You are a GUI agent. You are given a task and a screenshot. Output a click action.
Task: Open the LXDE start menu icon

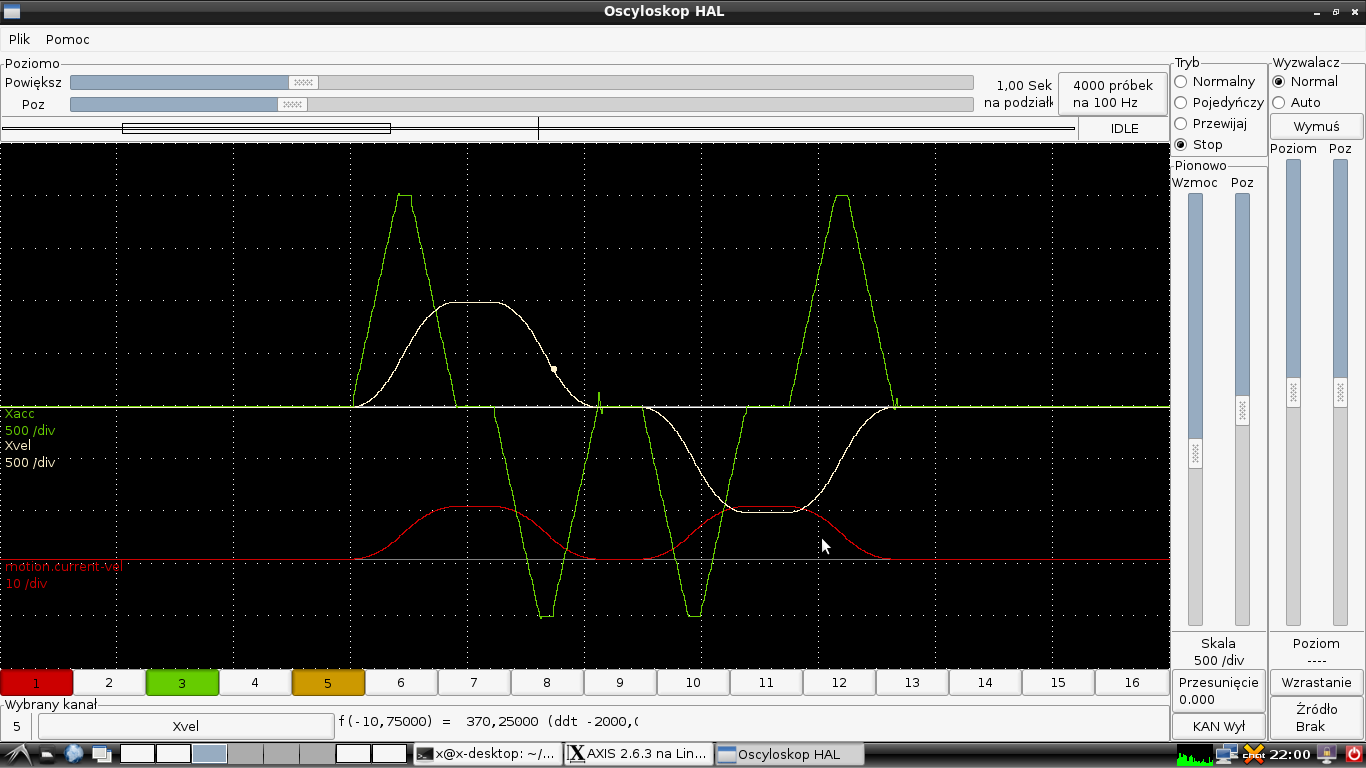(x=16, y=754)
